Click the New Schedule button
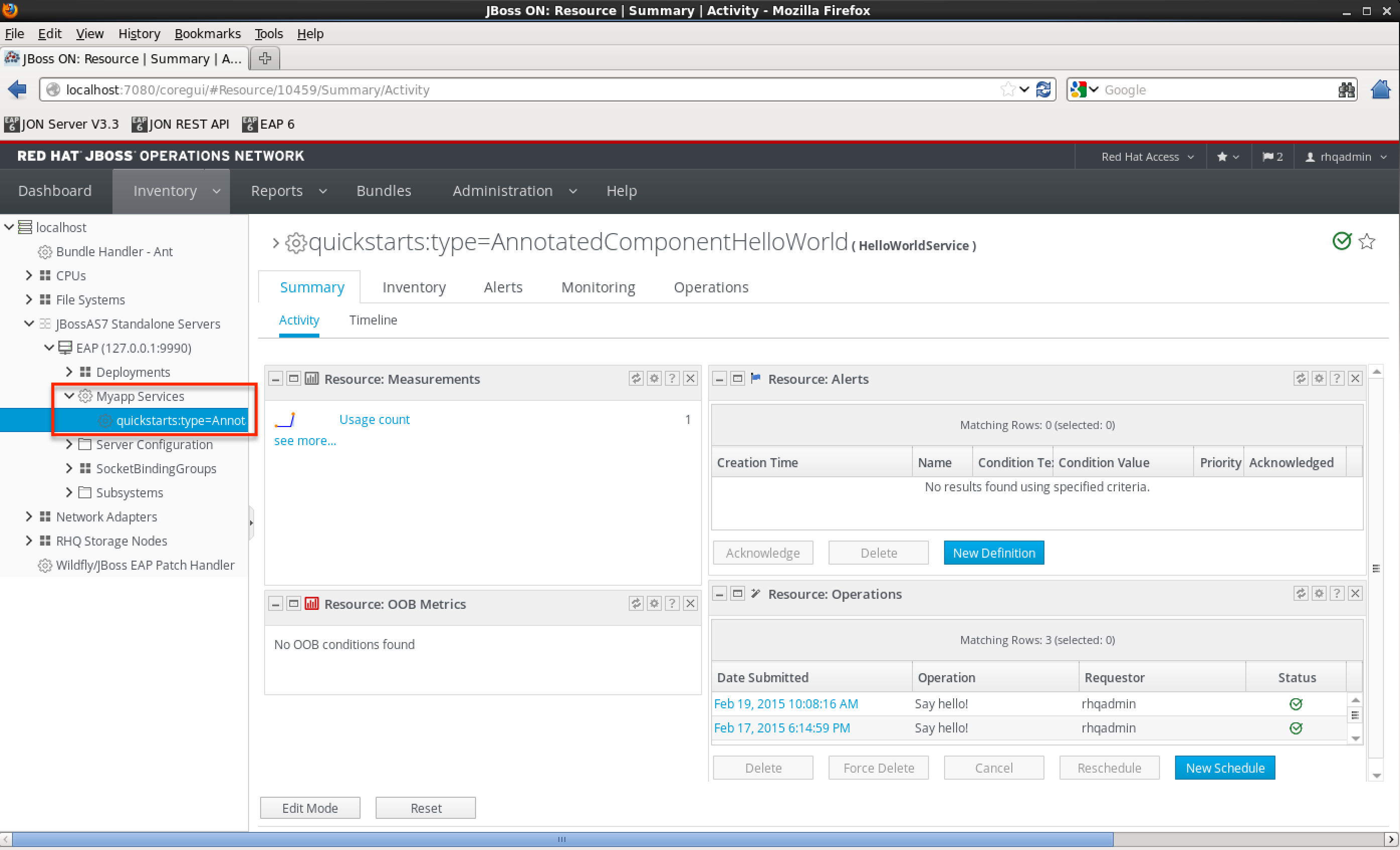Screen dimensions: 1400x850 pyautogui.click(x=1224, y=768)
